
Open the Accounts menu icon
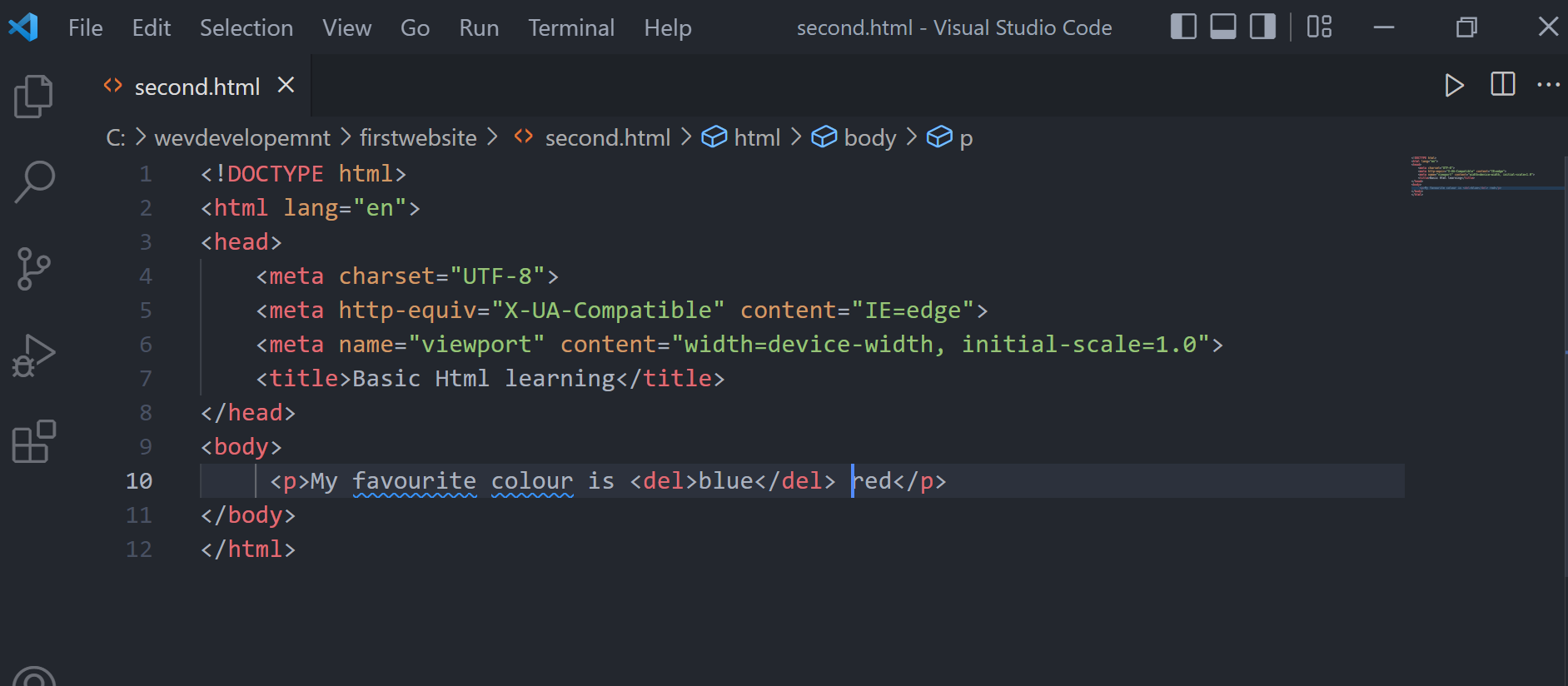click(x=34, y=676)
